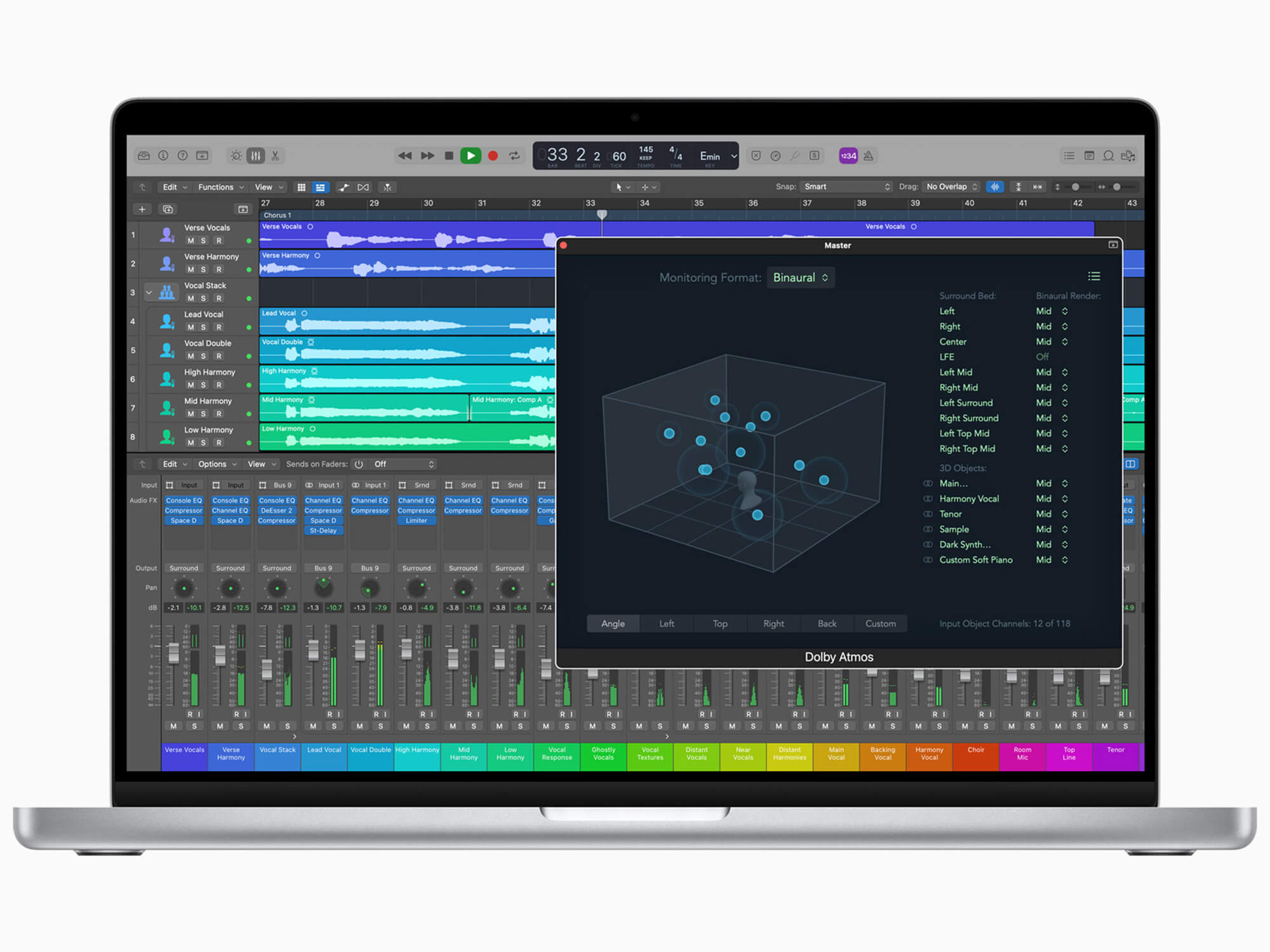
Task: Click the Smart Controls dial icon
Action: click(x=236, y=155)
